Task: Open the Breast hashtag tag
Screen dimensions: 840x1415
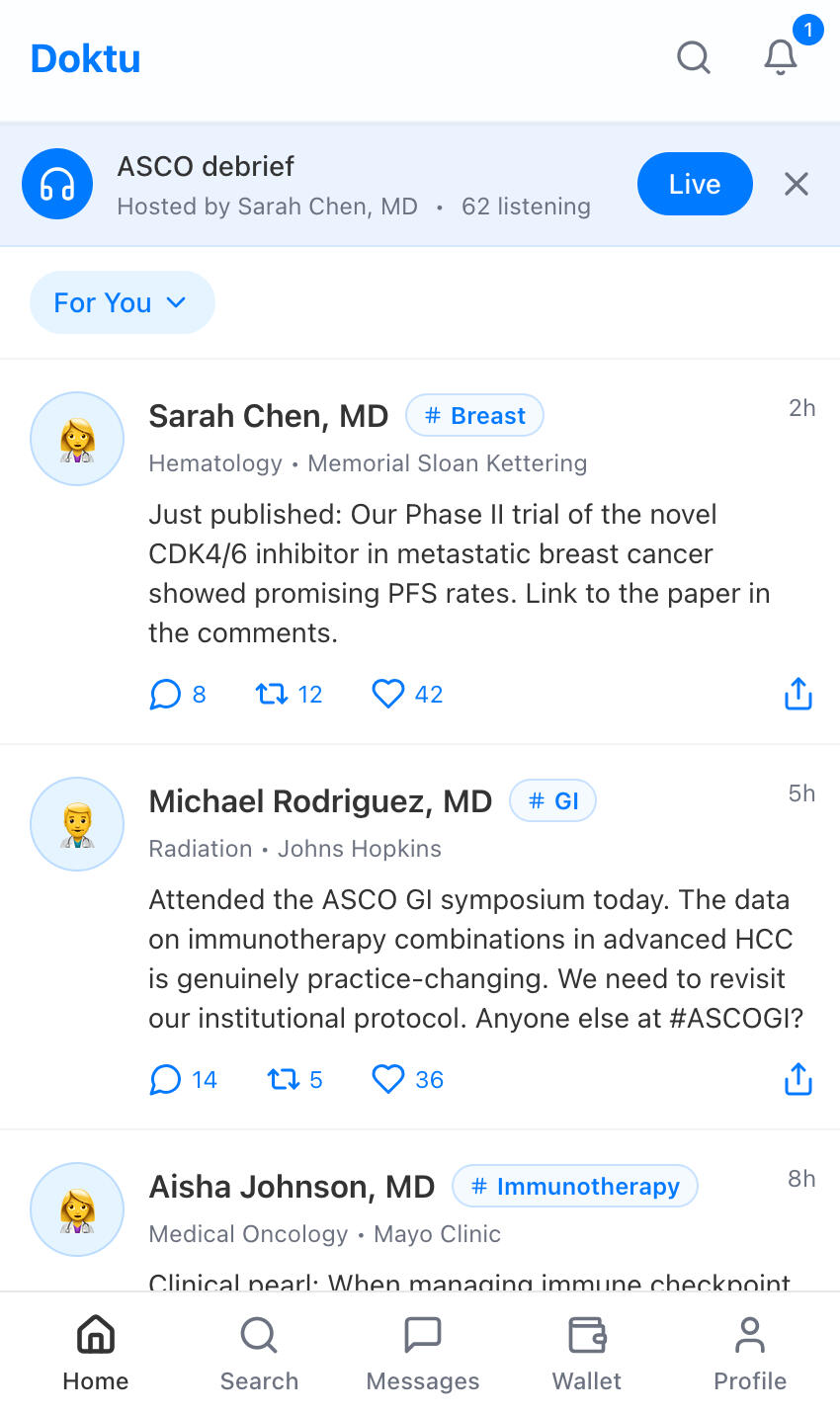Action: (x=474, y=416)
